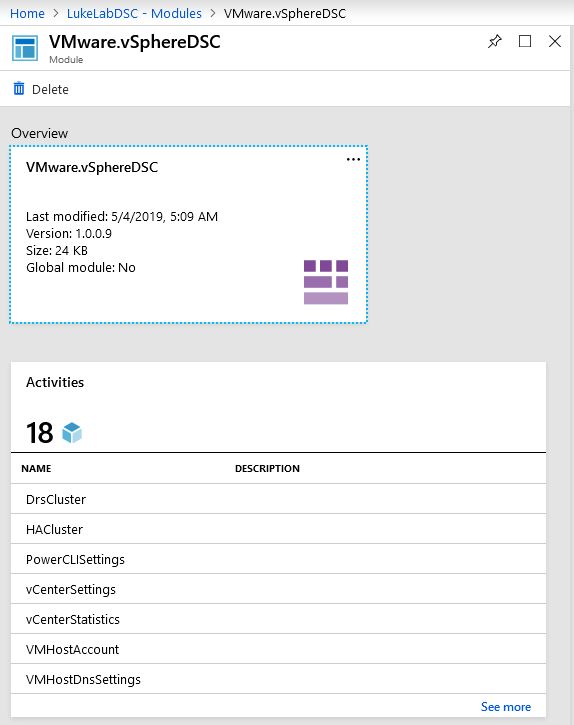This screenshot has height=725, width=574.
Task: Click the DESCRIPTION column header
Action: pos(267,468)
